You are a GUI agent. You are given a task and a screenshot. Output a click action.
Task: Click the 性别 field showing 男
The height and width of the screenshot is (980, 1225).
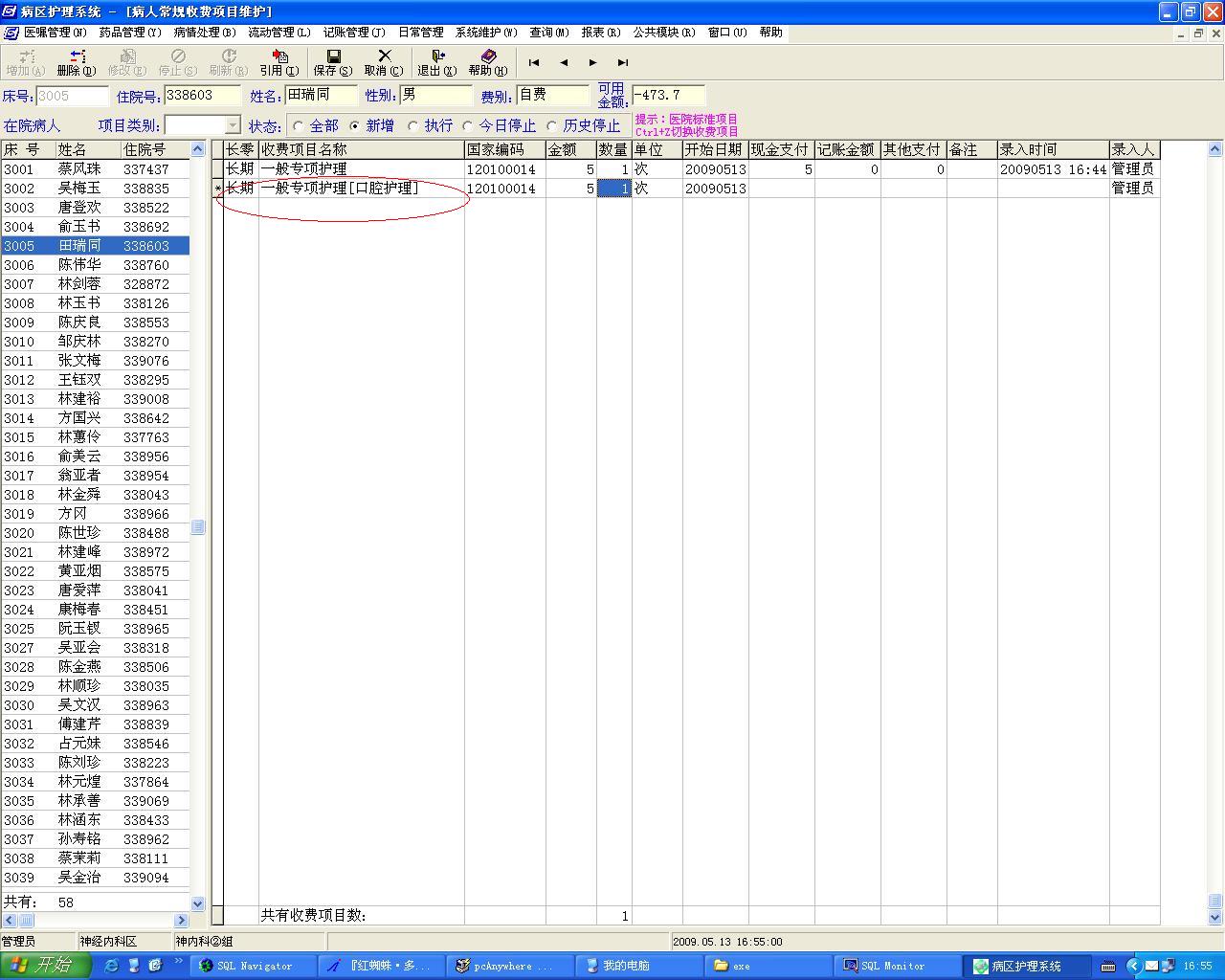click(x=435, y=96)
